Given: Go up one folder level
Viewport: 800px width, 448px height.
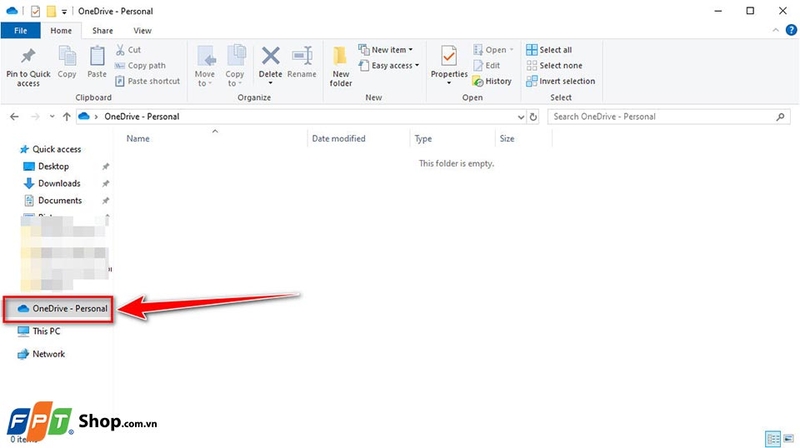Looking at the screenshot, I should [66, 116].
